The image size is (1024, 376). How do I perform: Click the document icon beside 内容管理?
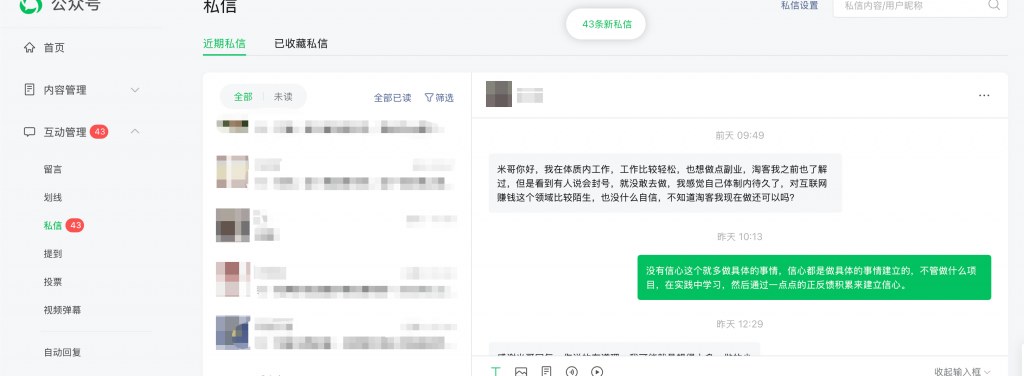[x=29, y=89]
